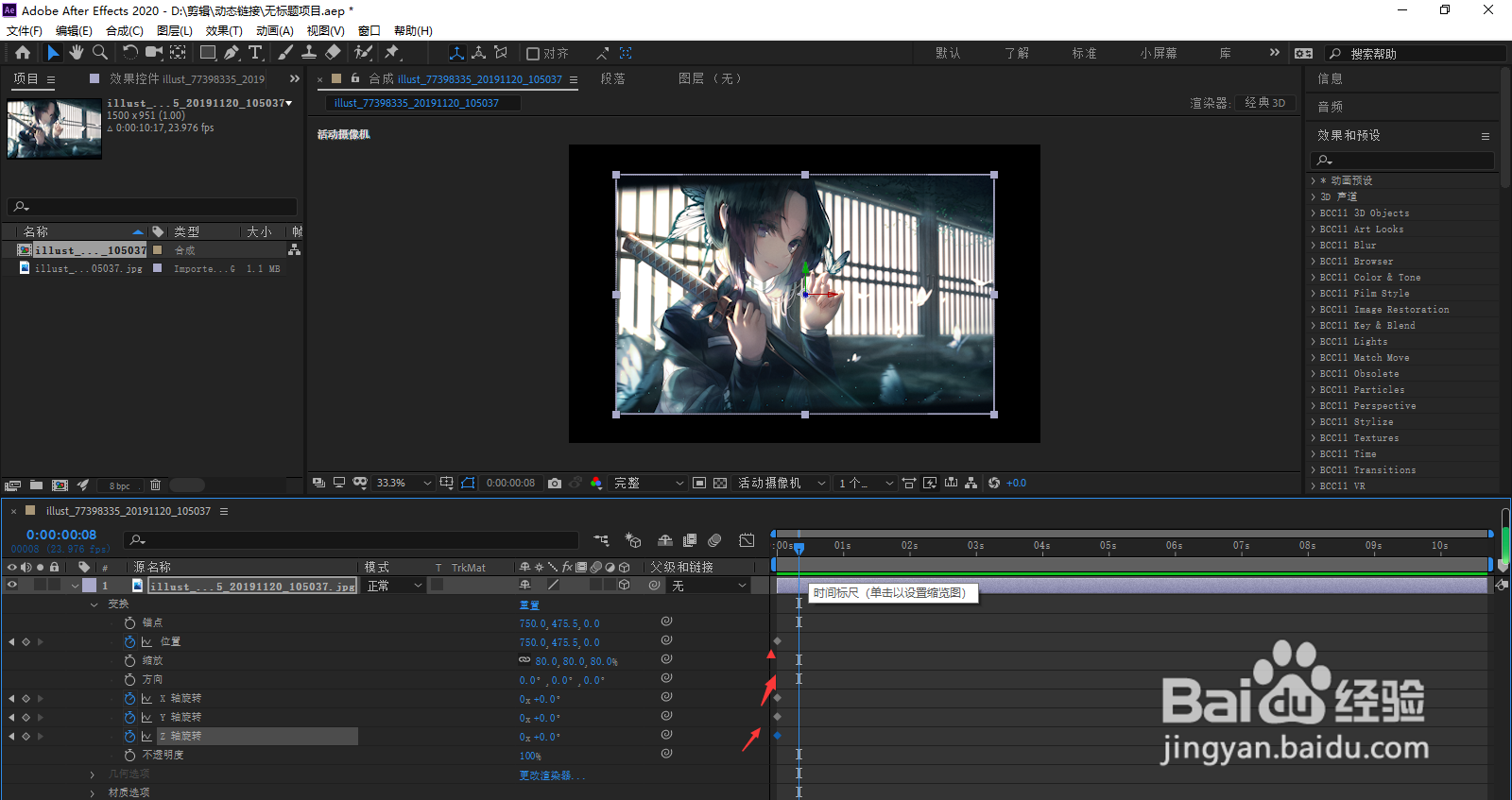This screenshot has width=1512, height=800.
Task: Open the 正常 blending mode dropdown
Action: (x=394, y=586)
